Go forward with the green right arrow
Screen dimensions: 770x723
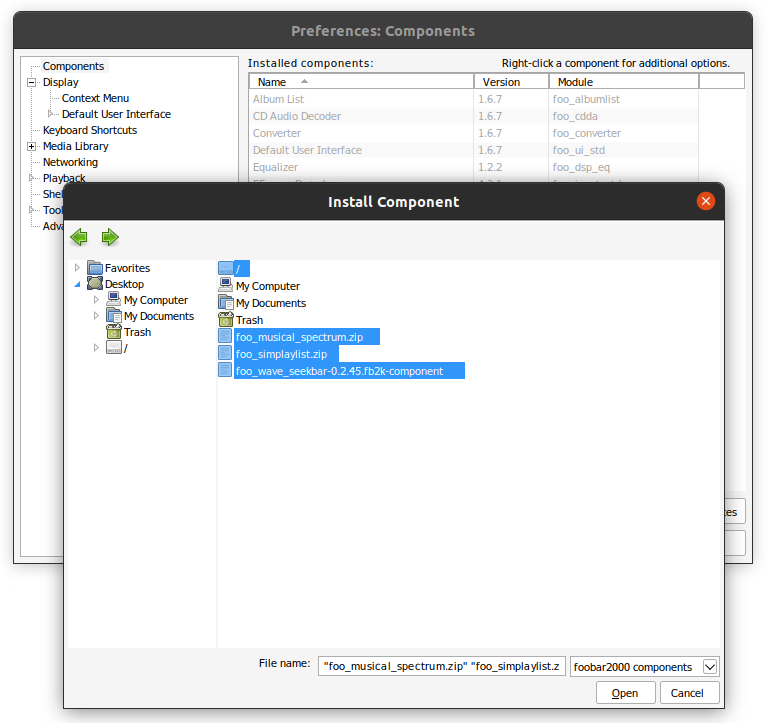click(x=110, y=237)
